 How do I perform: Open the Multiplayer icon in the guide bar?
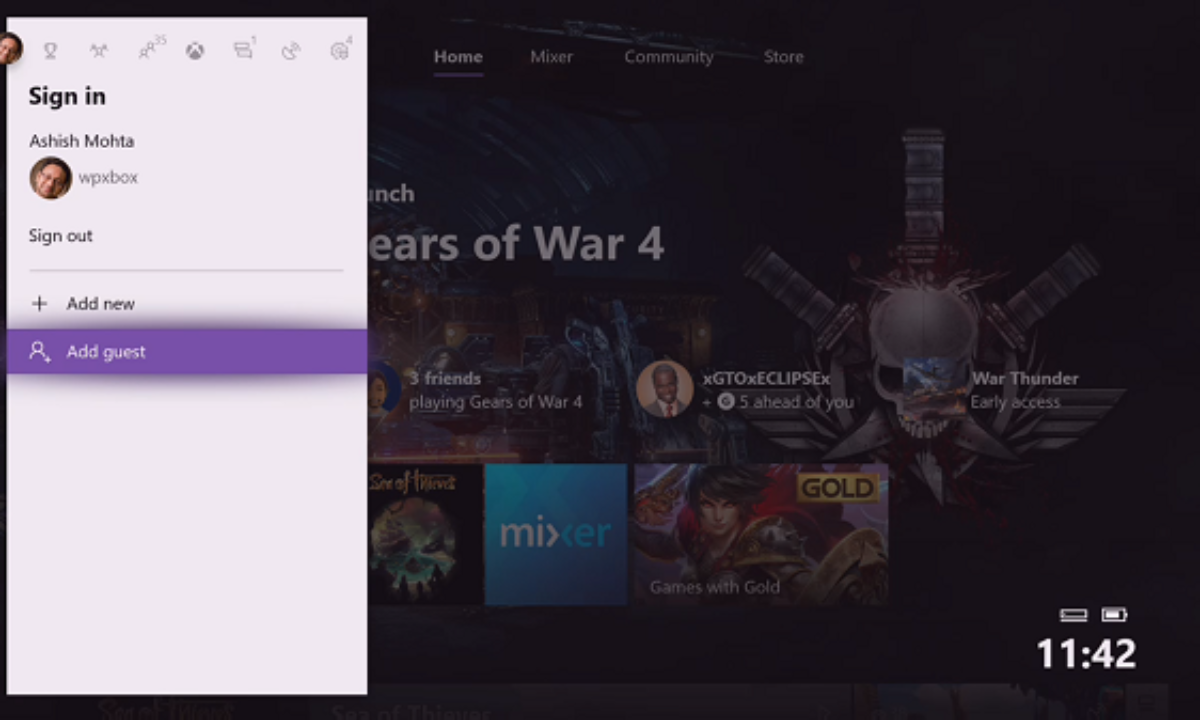point(99,50)
